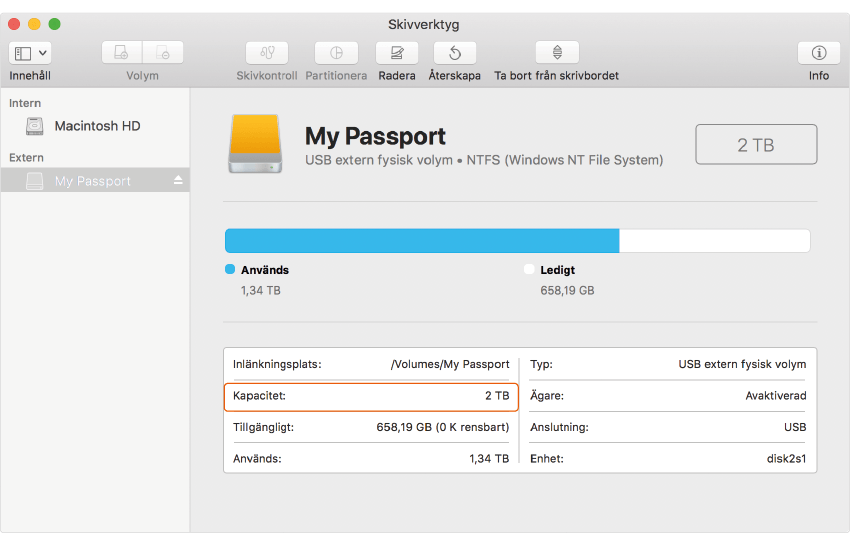Screen dimensions: 850x545
Task: Click the highlighted Kapacitet row
Action: tap(371, 396)
